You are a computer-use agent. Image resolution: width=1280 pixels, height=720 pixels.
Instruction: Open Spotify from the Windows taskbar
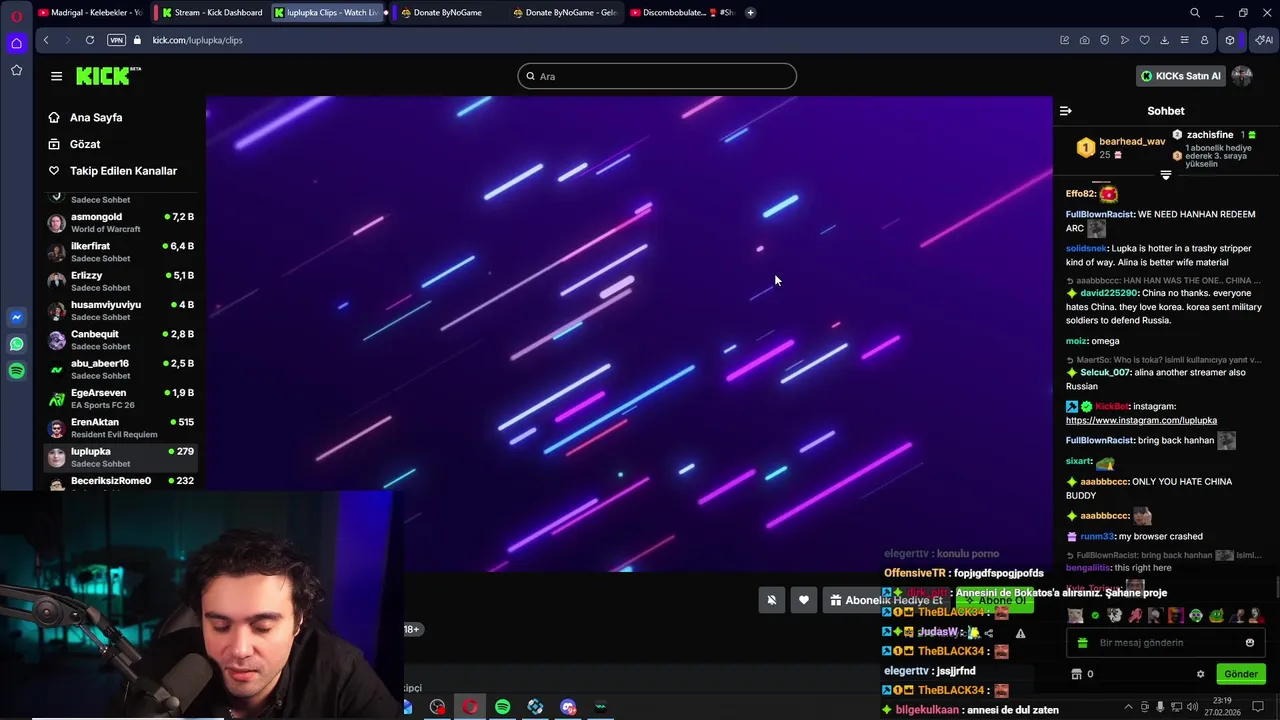tap(503, 707)
